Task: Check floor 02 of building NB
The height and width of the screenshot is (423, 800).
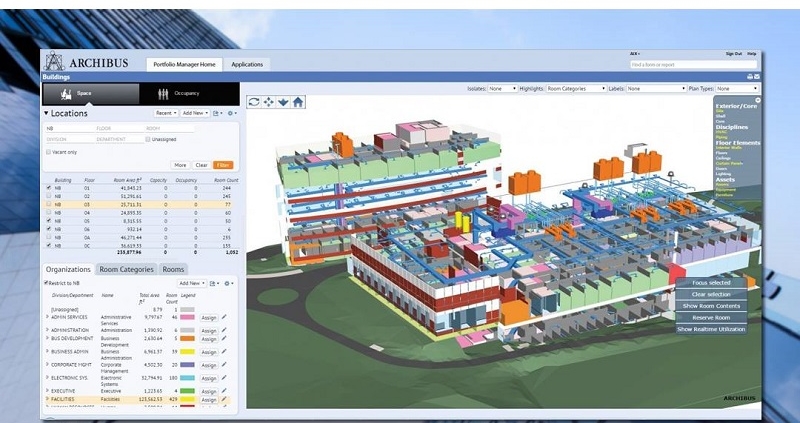Action: [48, 196]
